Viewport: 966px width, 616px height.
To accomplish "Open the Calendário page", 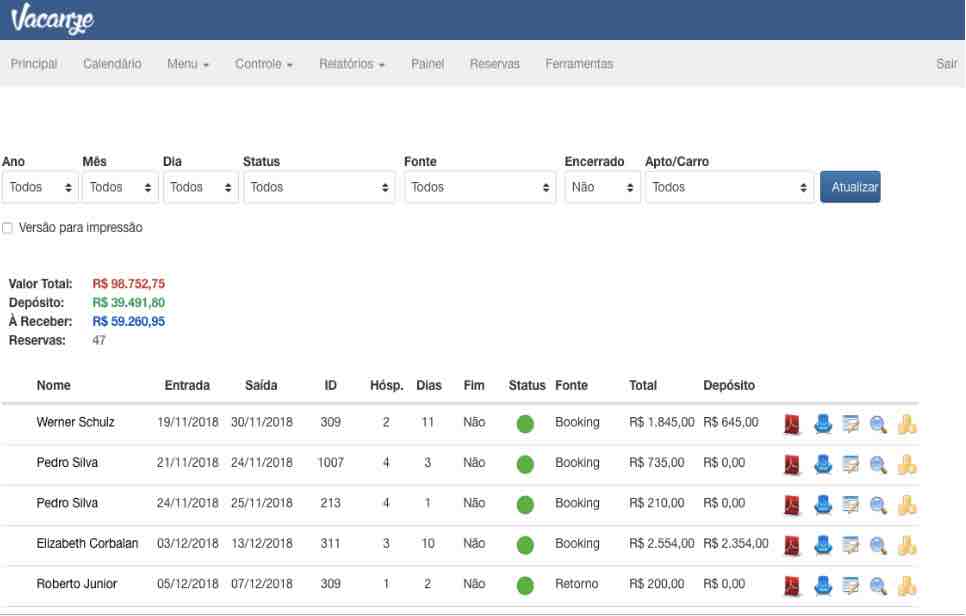I will click(x=112, y=64).
